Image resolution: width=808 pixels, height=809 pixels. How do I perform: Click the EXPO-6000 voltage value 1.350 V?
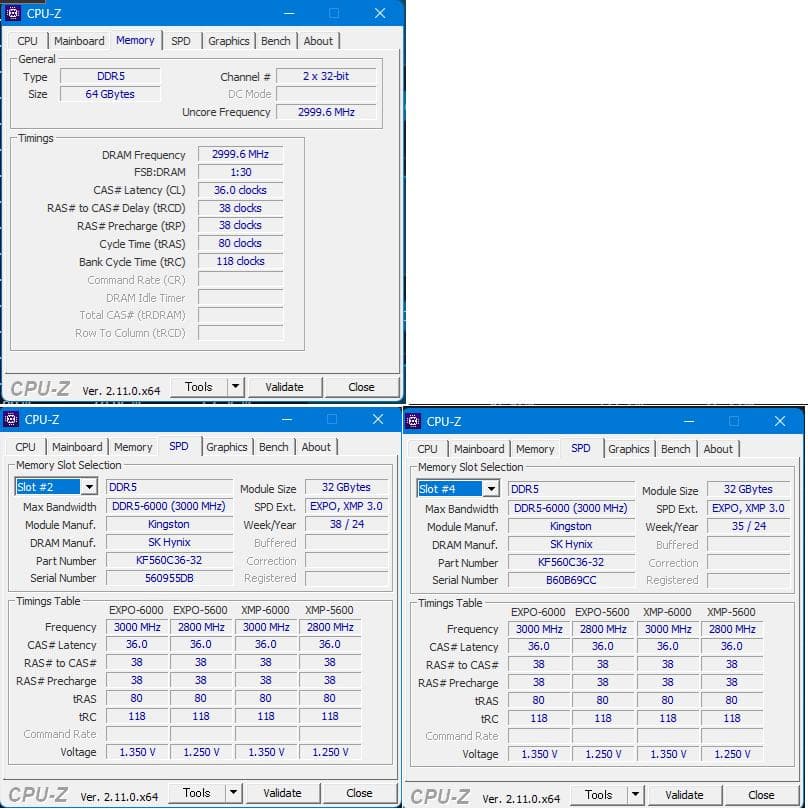[x=137, y=751]
